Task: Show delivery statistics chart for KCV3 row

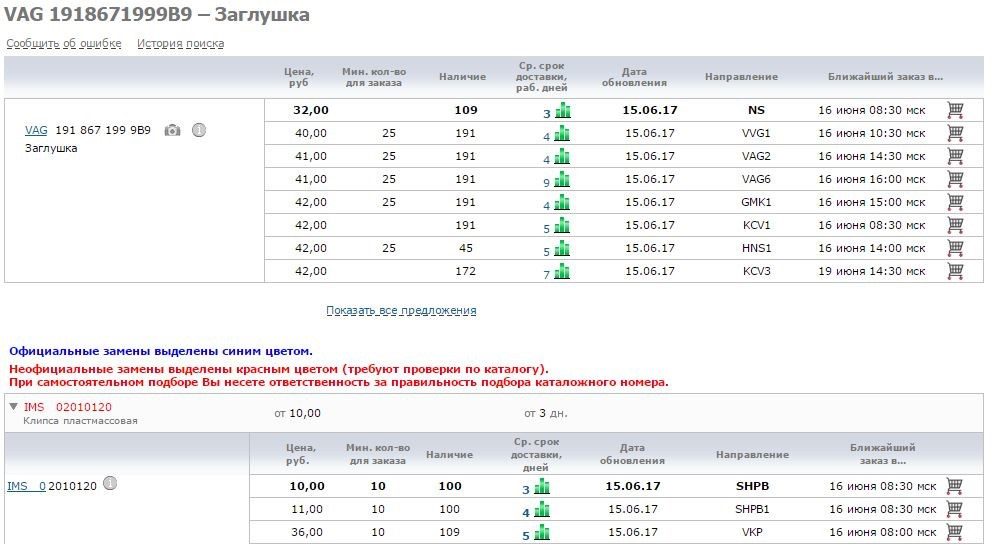Action: [x=563, y=272]
